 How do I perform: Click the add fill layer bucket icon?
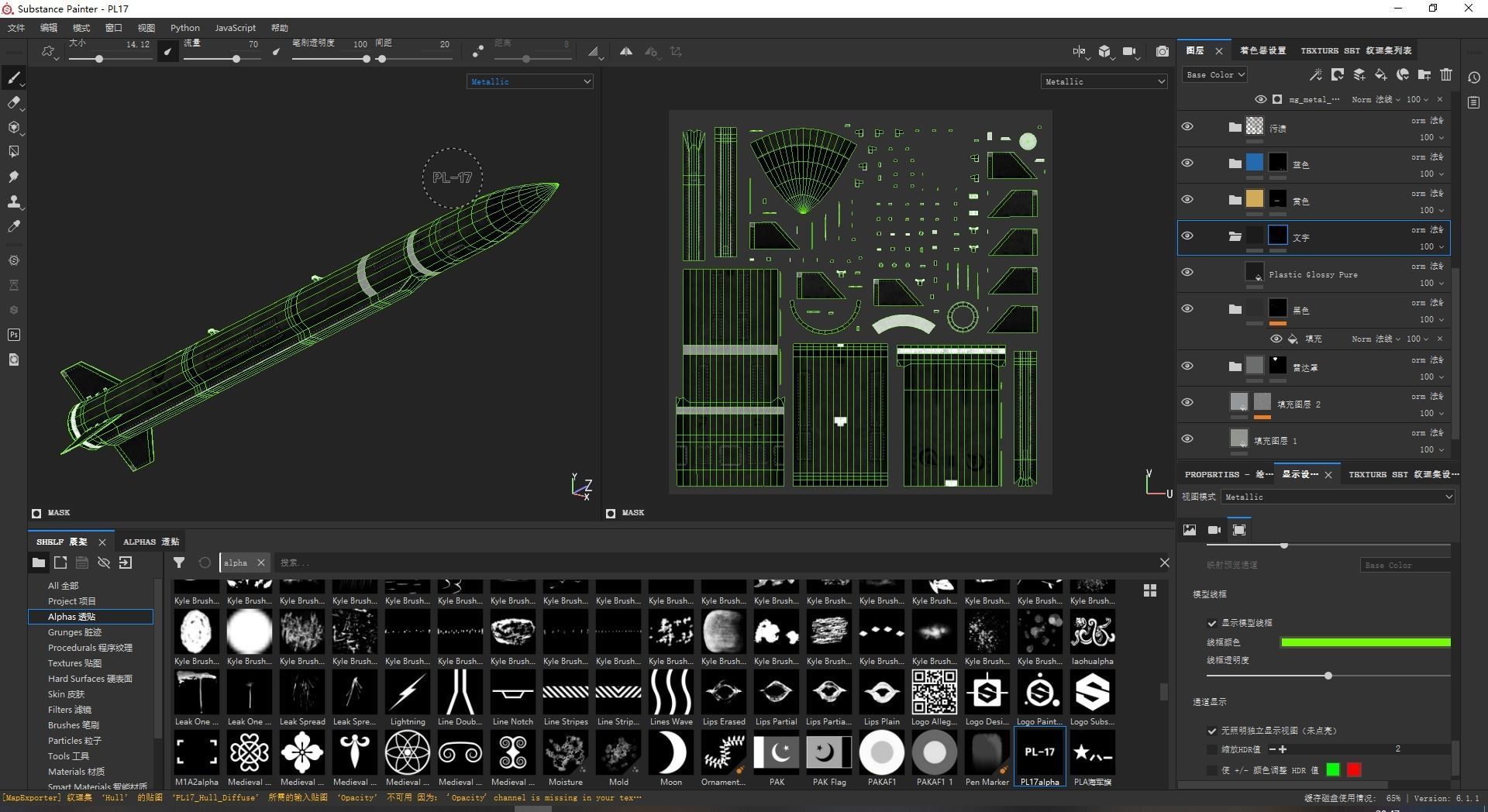point(1380,74)
